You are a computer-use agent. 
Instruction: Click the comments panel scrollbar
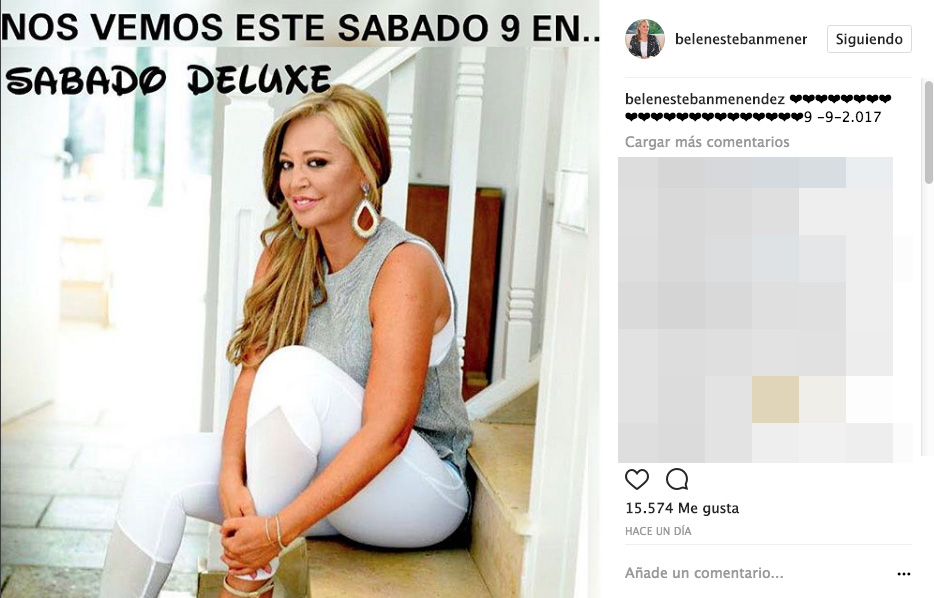click(928, 132)
